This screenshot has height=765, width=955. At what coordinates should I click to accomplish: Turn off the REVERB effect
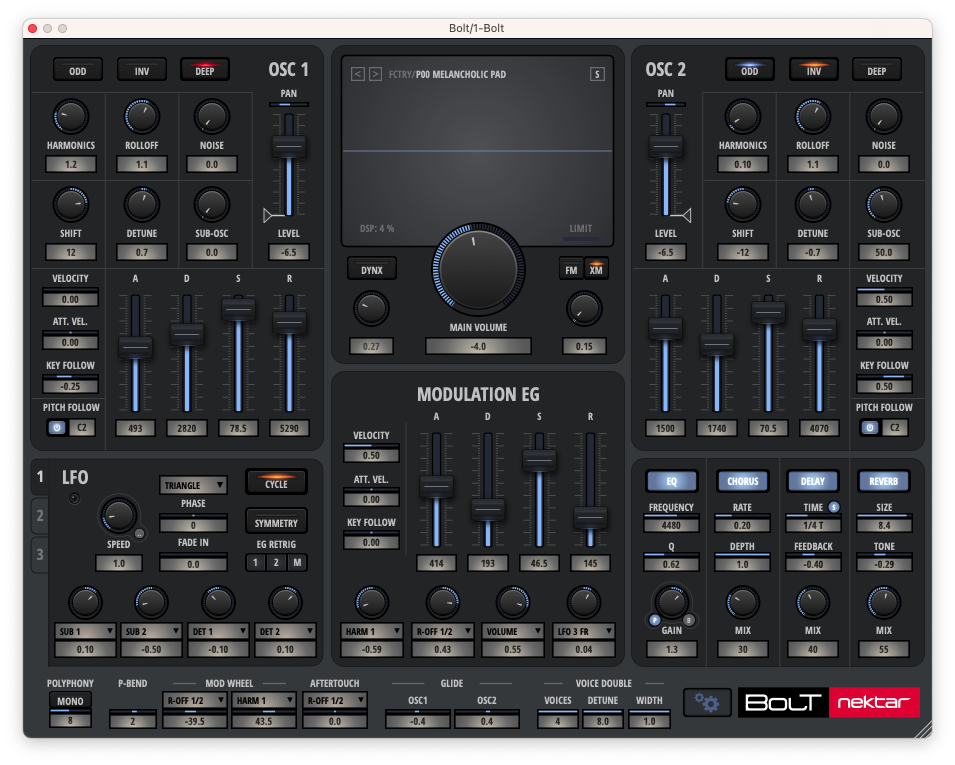coord(883,481)
